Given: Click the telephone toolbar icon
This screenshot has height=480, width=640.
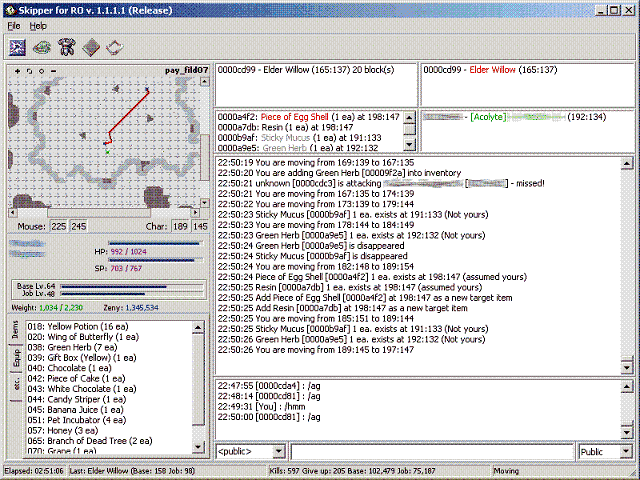Looking at the screenshot, I should click(x=67, y=46).
